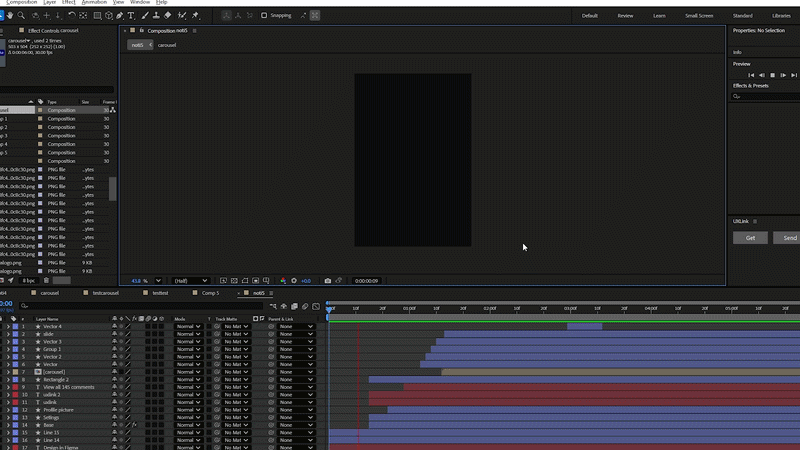
Task: Expand the [carousel] layer properties
Action: pos(8,372)
